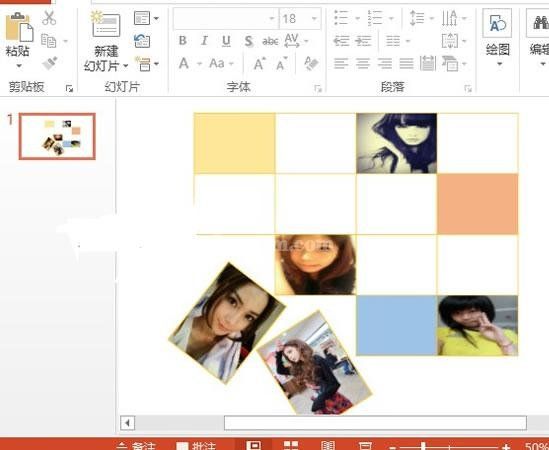Select the orange square in the grid
This screenshot has height=450, width=549.
pyautogui.click(x=478, y=204)
